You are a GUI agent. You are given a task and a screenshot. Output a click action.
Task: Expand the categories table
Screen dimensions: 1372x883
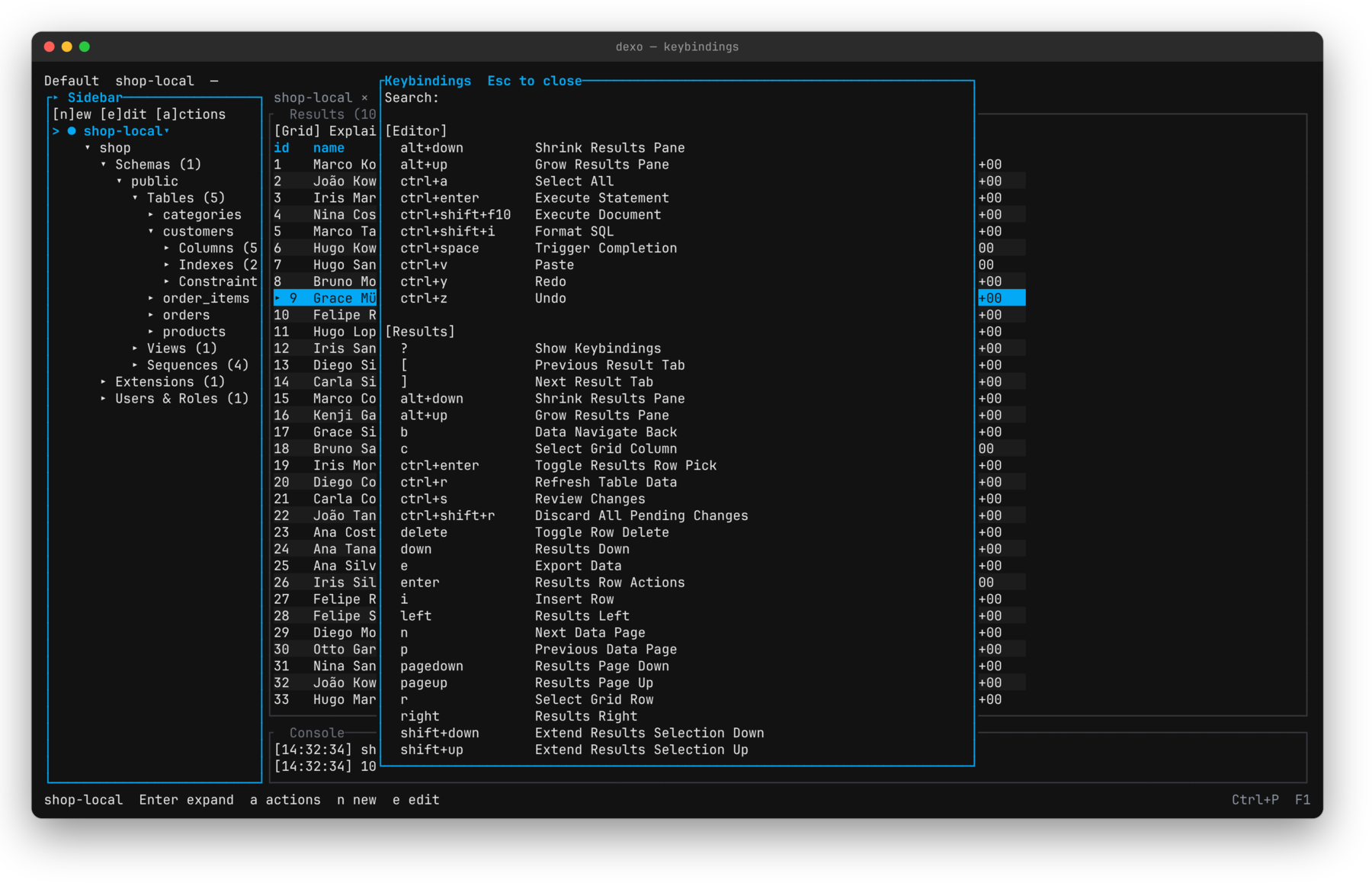point(151,215)
